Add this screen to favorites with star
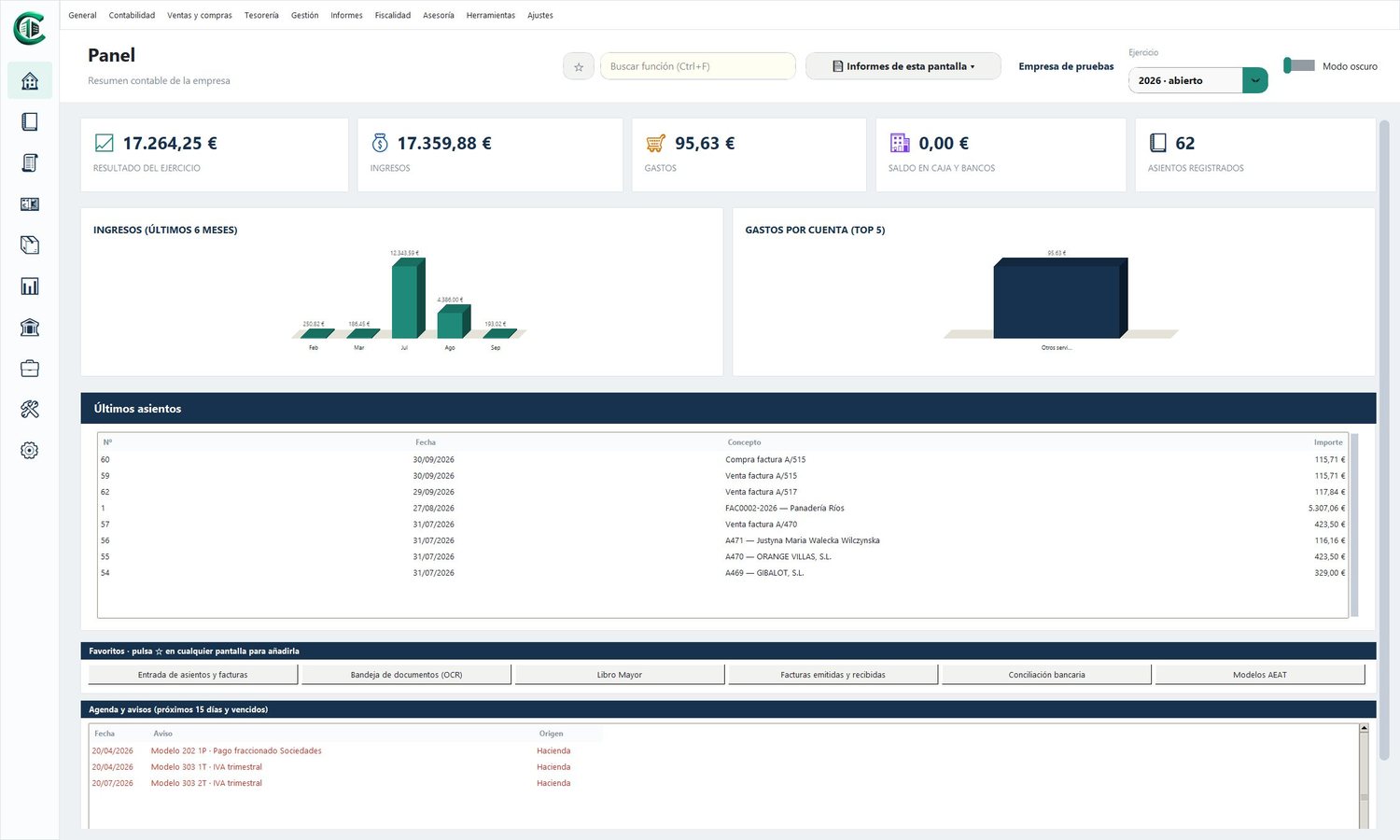The image size is (1400, 840). point(579,66)
